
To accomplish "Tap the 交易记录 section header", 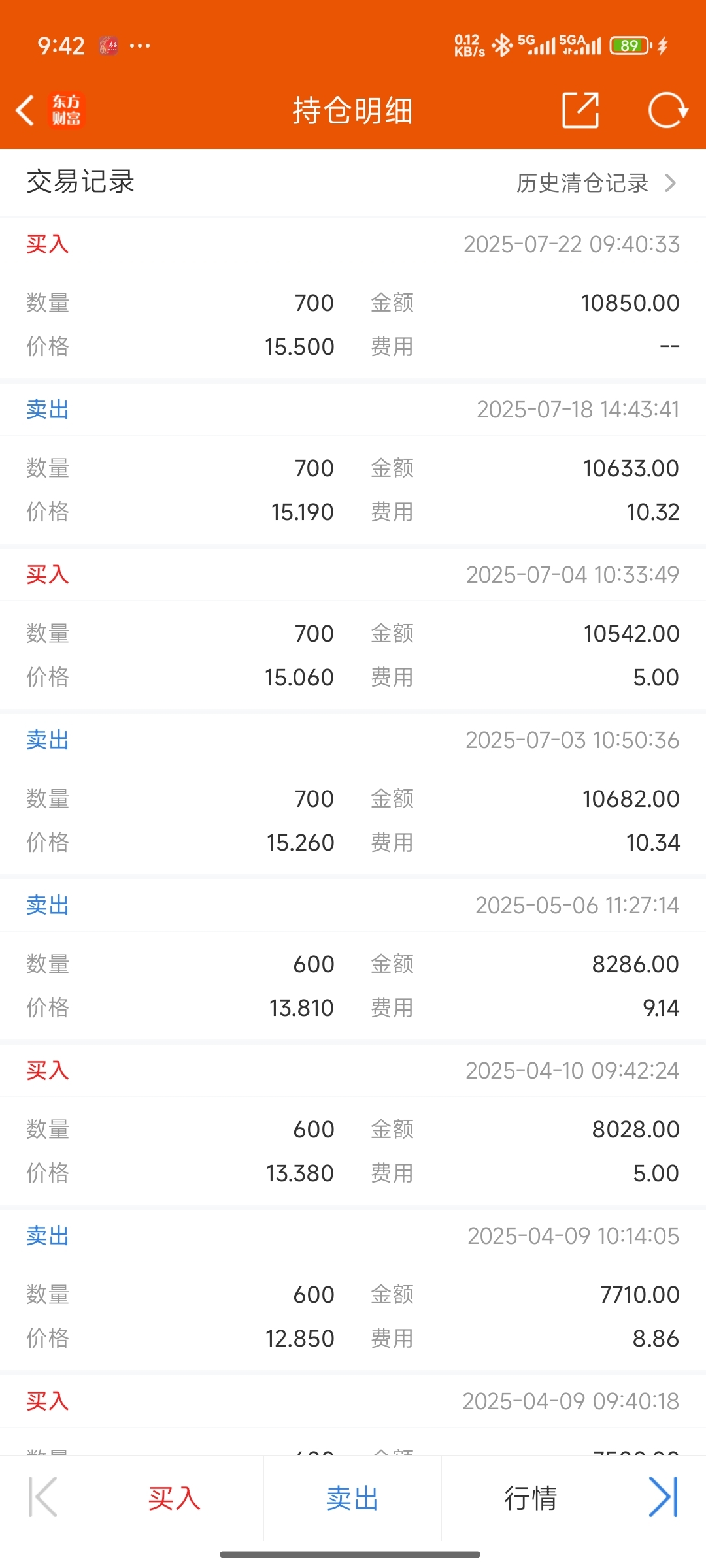I will click(80, 182).
